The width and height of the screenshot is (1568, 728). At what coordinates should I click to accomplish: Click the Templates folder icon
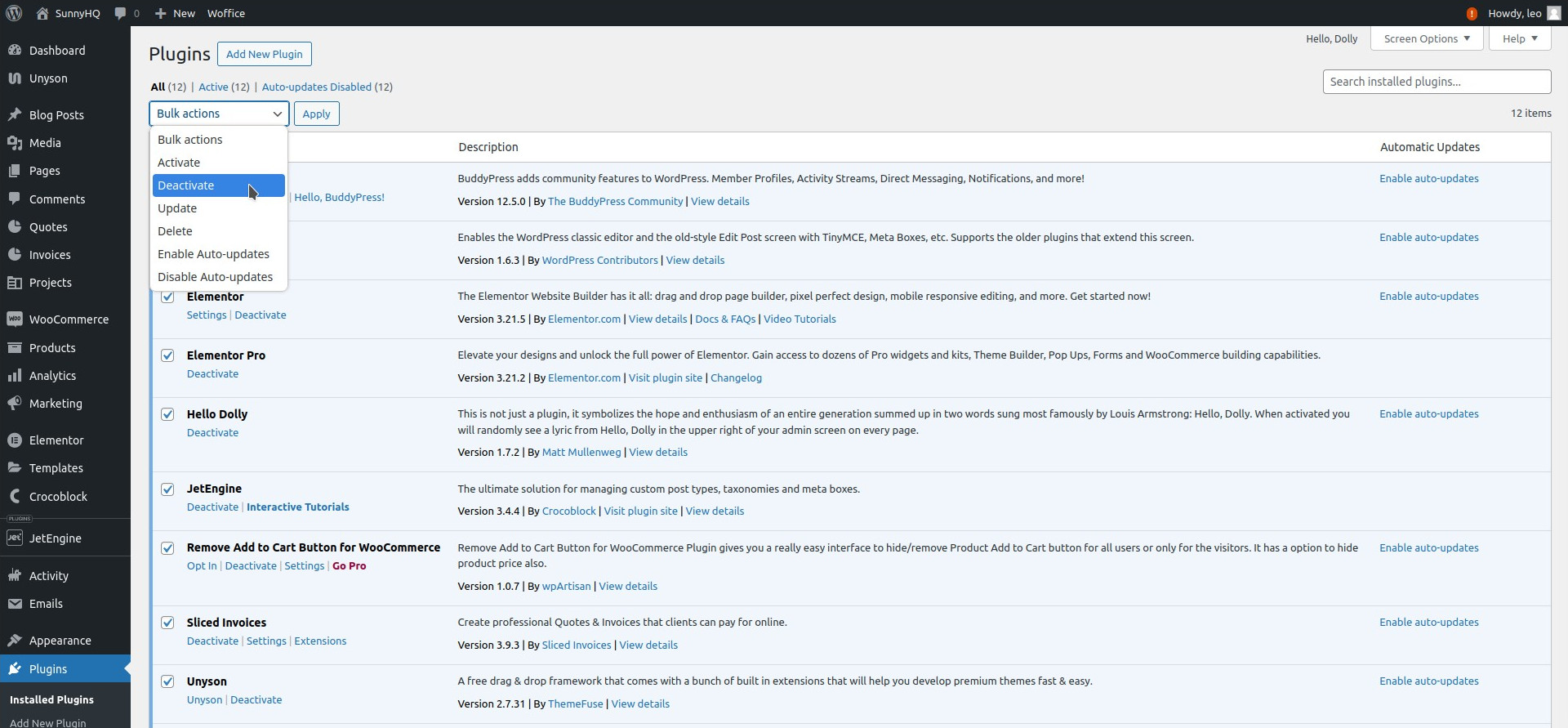[x=15, y=467]
